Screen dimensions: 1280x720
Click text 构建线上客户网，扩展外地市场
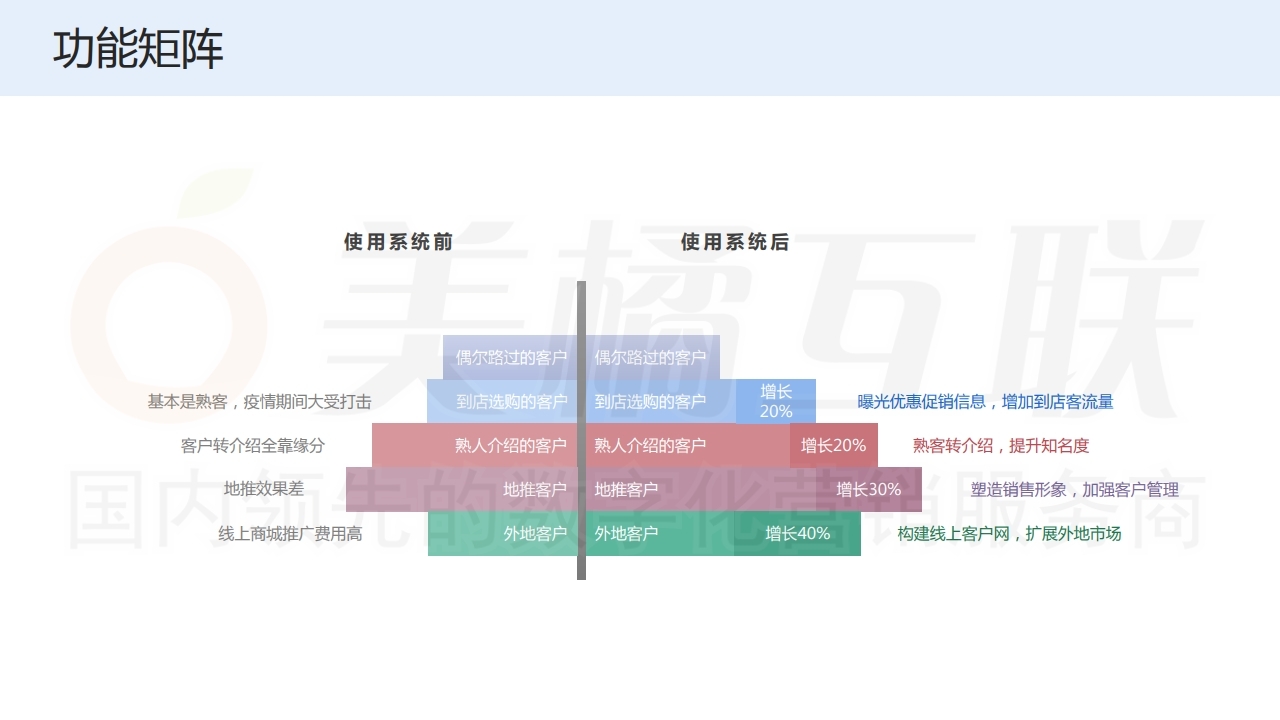click(1009, 534)
